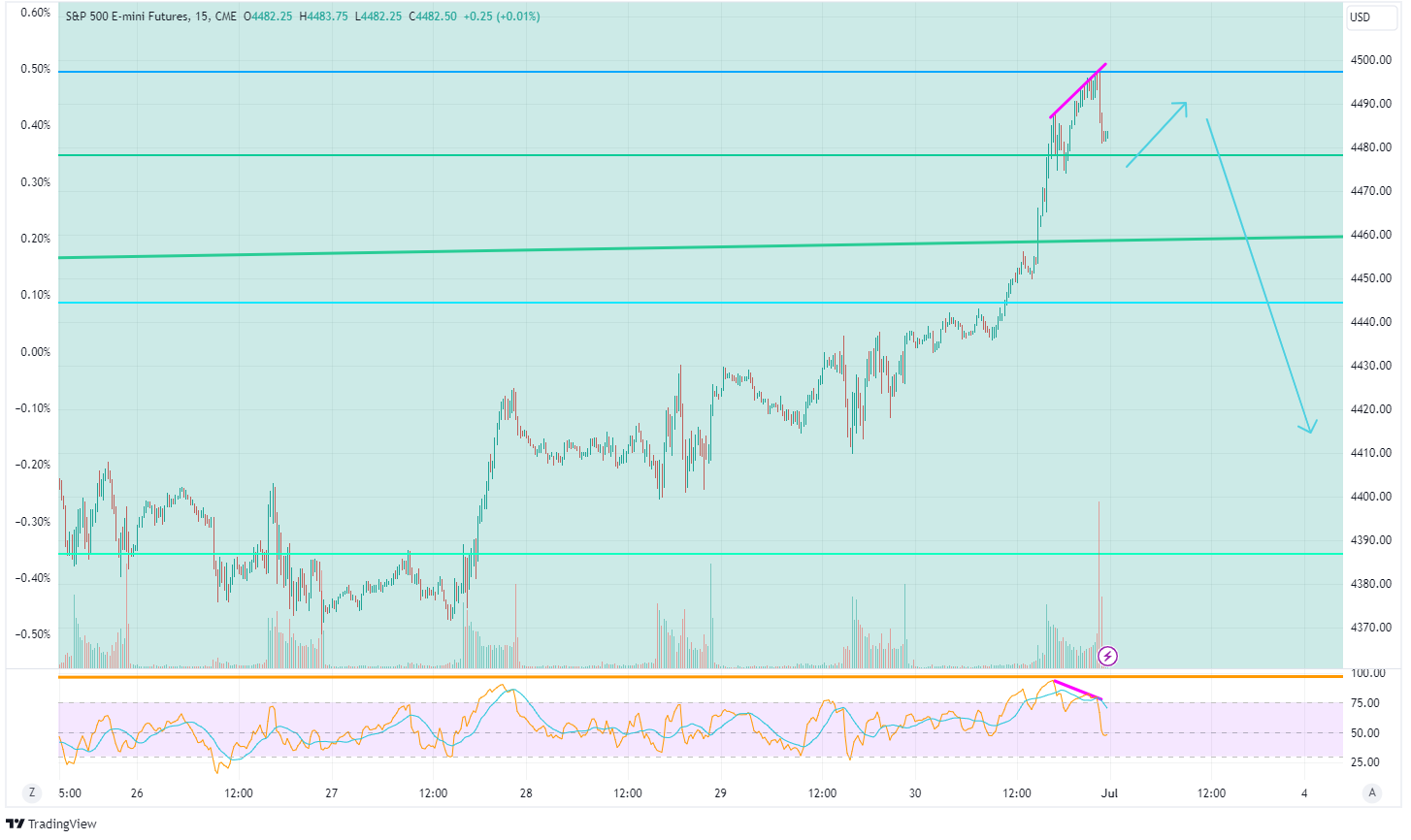Click the A icon on the time axis

(1371, 793)
